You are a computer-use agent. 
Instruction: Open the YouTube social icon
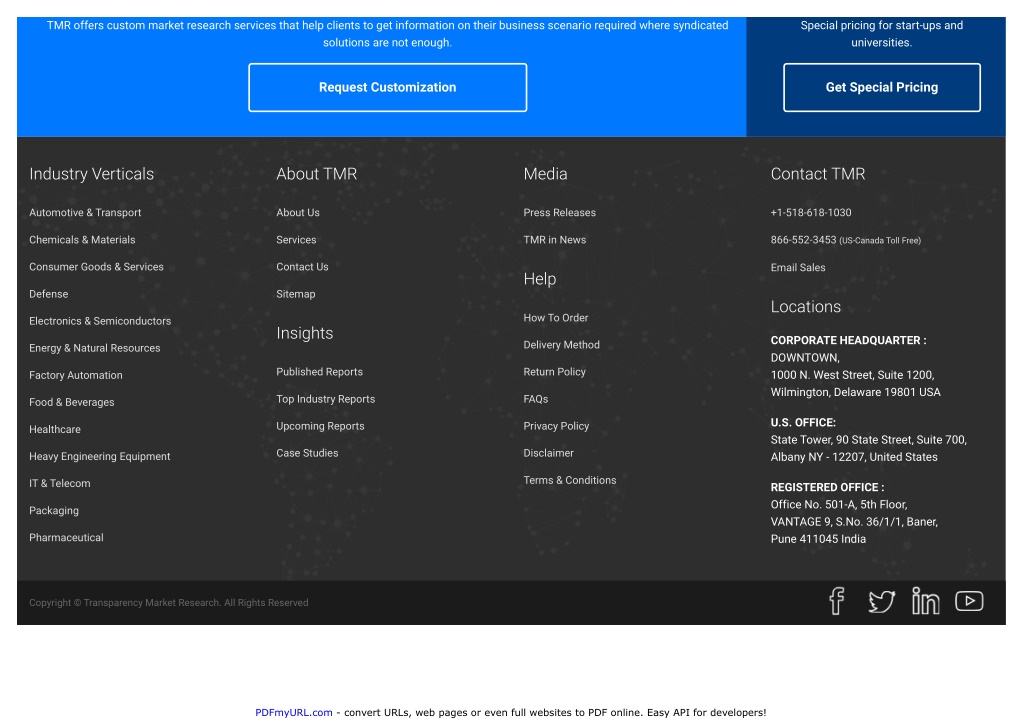[x=969, y=601]
